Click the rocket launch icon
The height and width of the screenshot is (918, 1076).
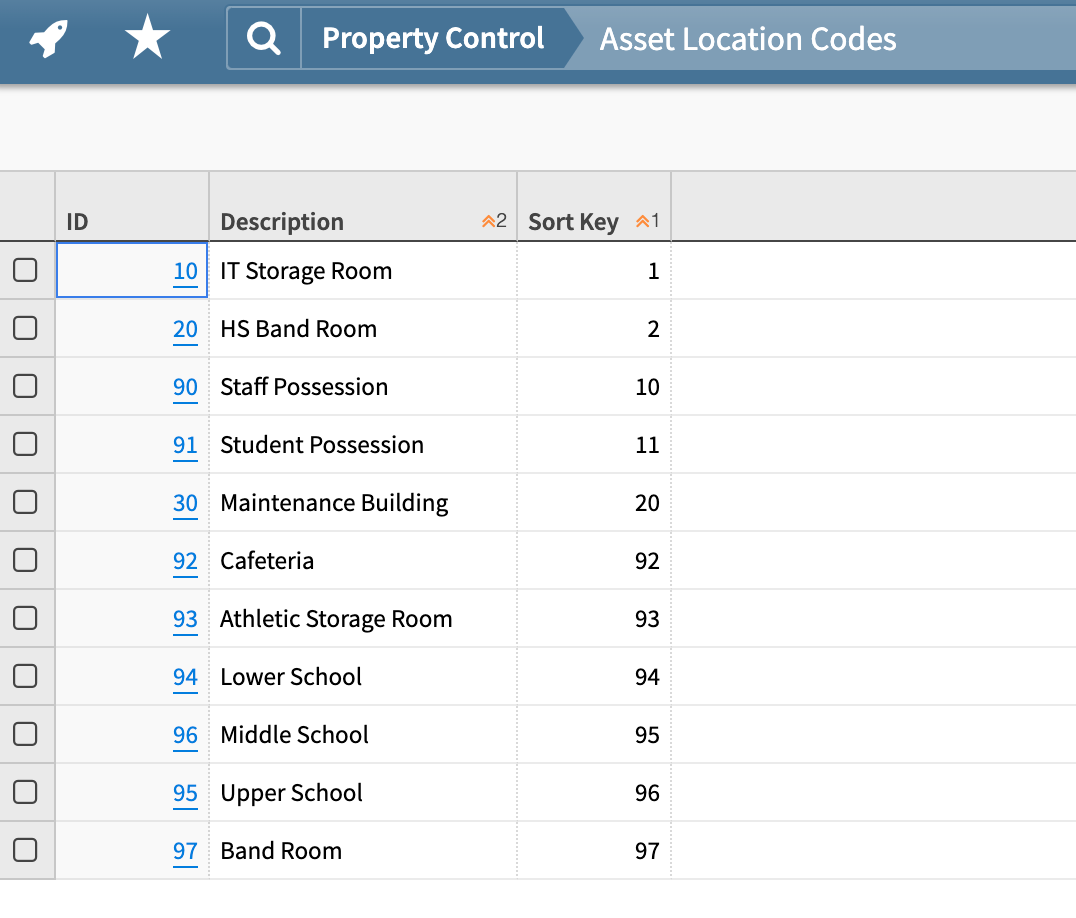click(49, 36)
